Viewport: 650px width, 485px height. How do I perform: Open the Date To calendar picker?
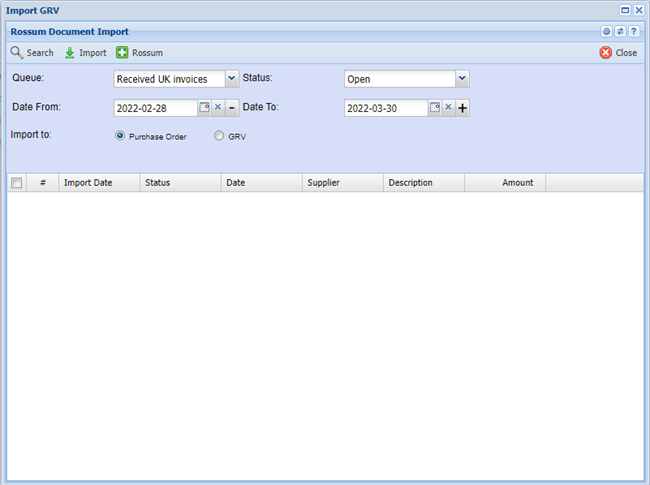[x=435, y=108]
